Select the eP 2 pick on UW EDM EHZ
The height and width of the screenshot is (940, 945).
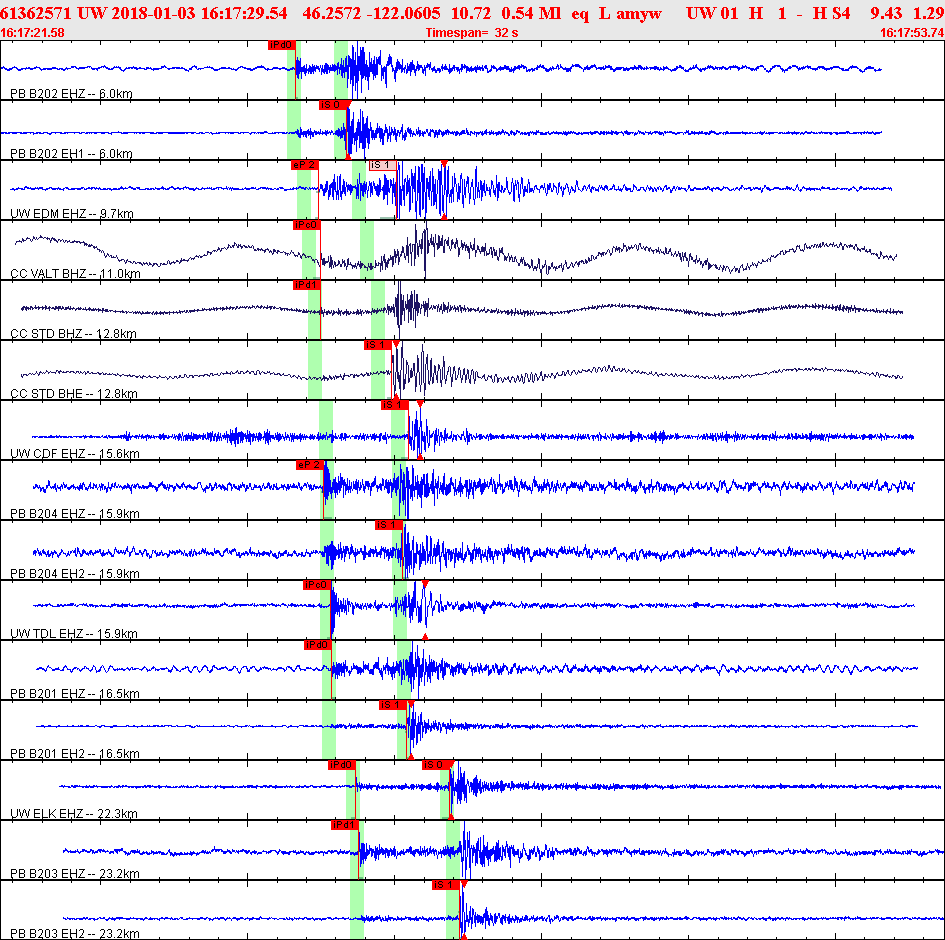click(304, 165)
